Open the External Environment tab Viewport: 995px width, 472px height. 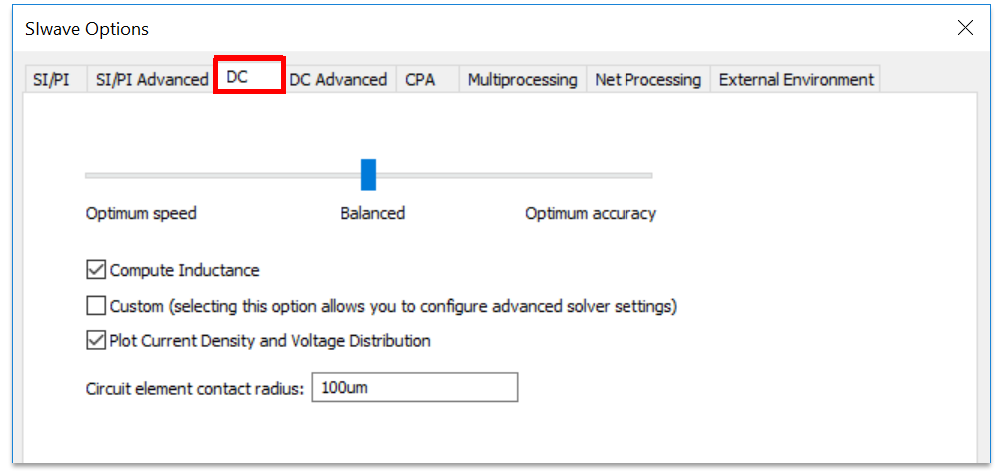pyautogui.click(x=796, y=80)
